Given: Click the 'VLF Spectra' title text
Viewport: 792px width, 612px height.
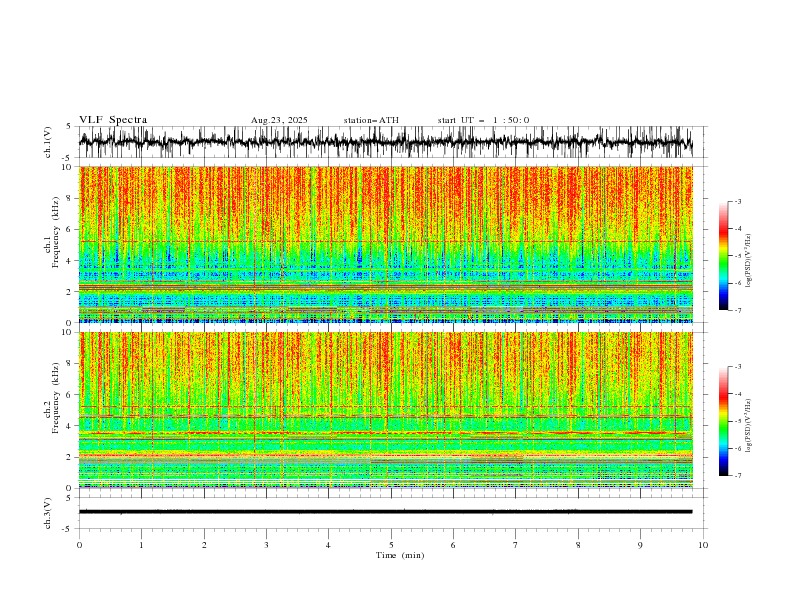Looking at the screenshot, I should coord(113,120).
